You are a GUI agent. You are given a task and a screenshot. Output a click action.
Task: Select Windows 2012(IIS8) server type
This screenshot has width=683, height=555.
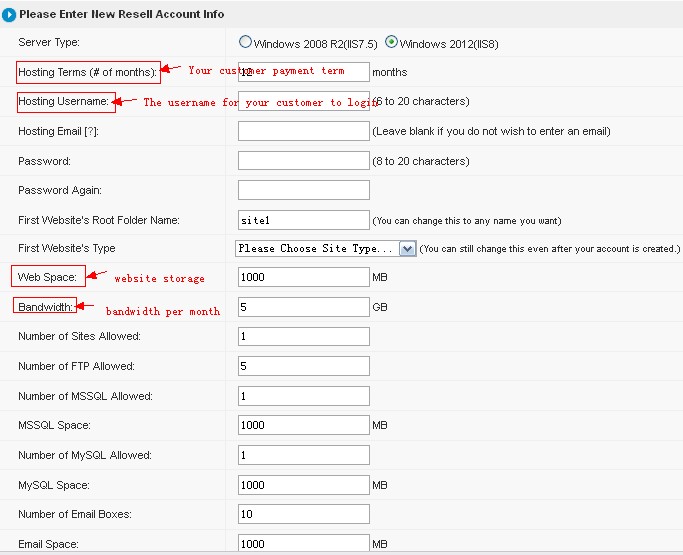391,43
